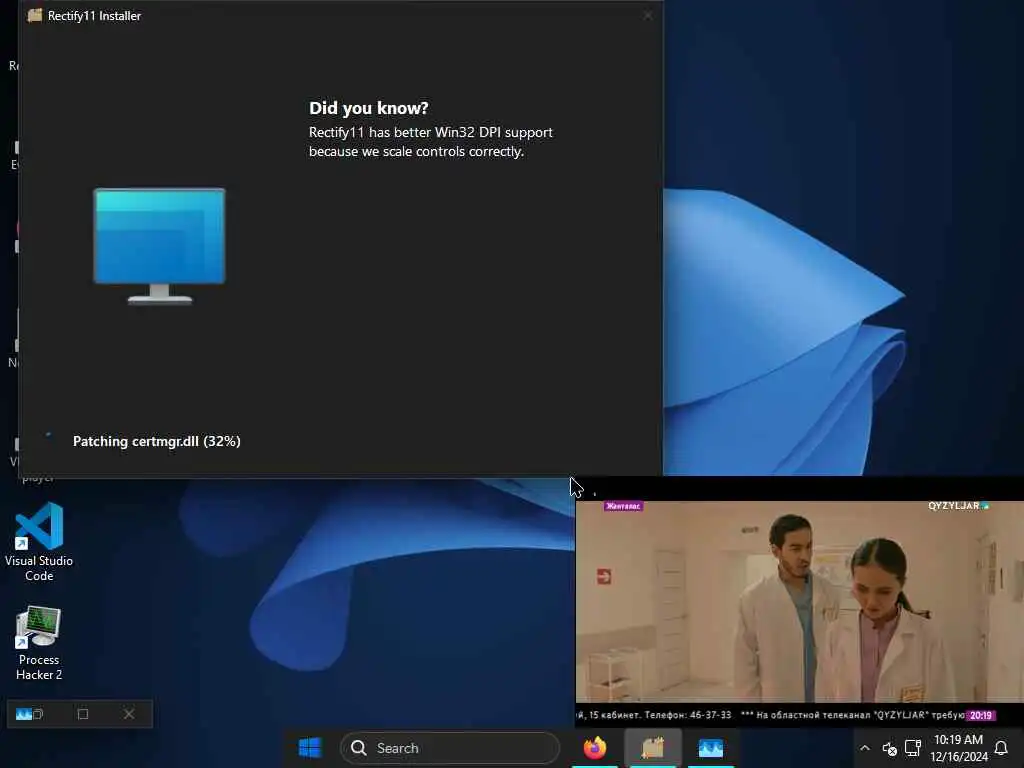The height and width of the screenshot is (768, 1024).
Task: Select the Rectify11 Installer taskbar icon
Action: click(653, 748)
